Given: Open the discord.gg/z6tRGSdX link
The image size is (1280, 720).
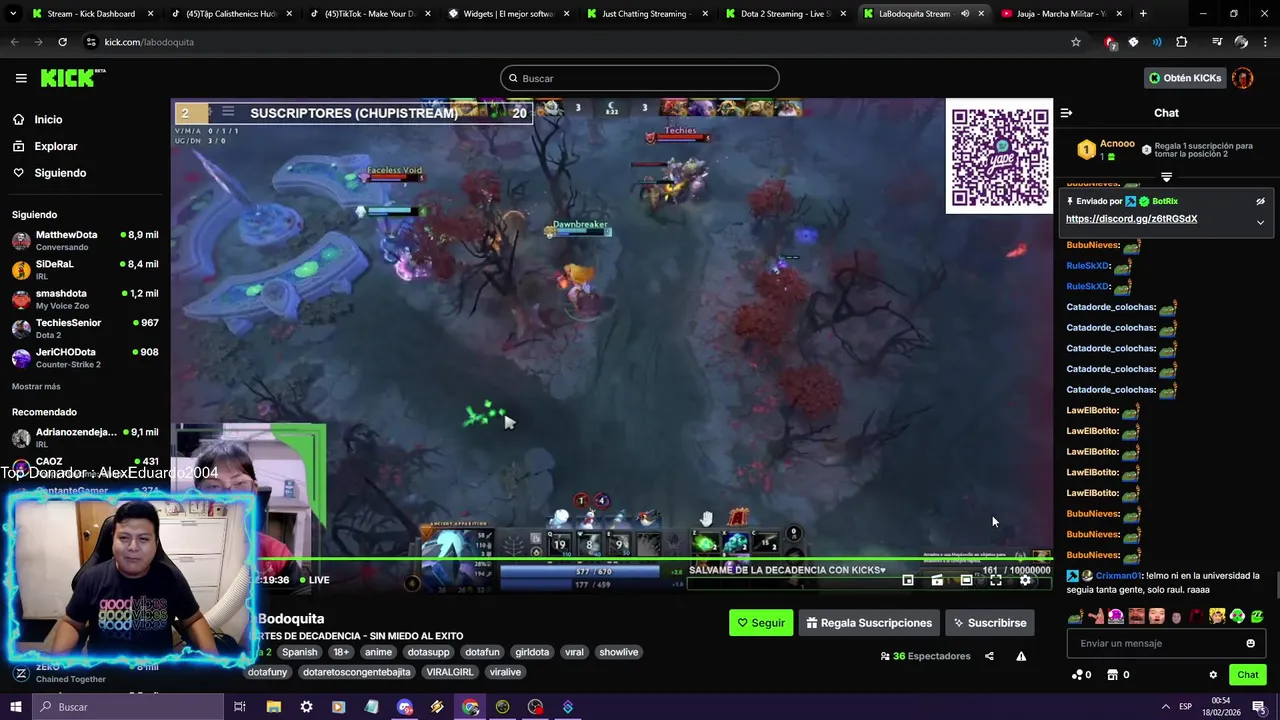Looking at the screenshot, I should (x=1131, y=219).
